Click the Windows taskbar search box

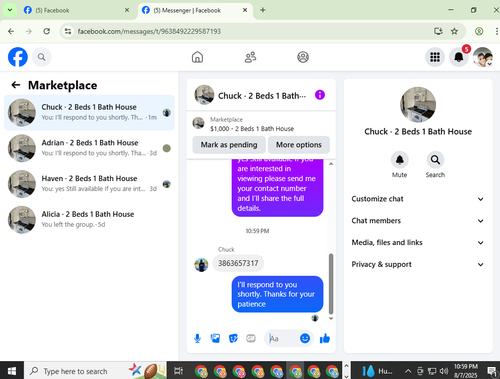pos(95,371)
